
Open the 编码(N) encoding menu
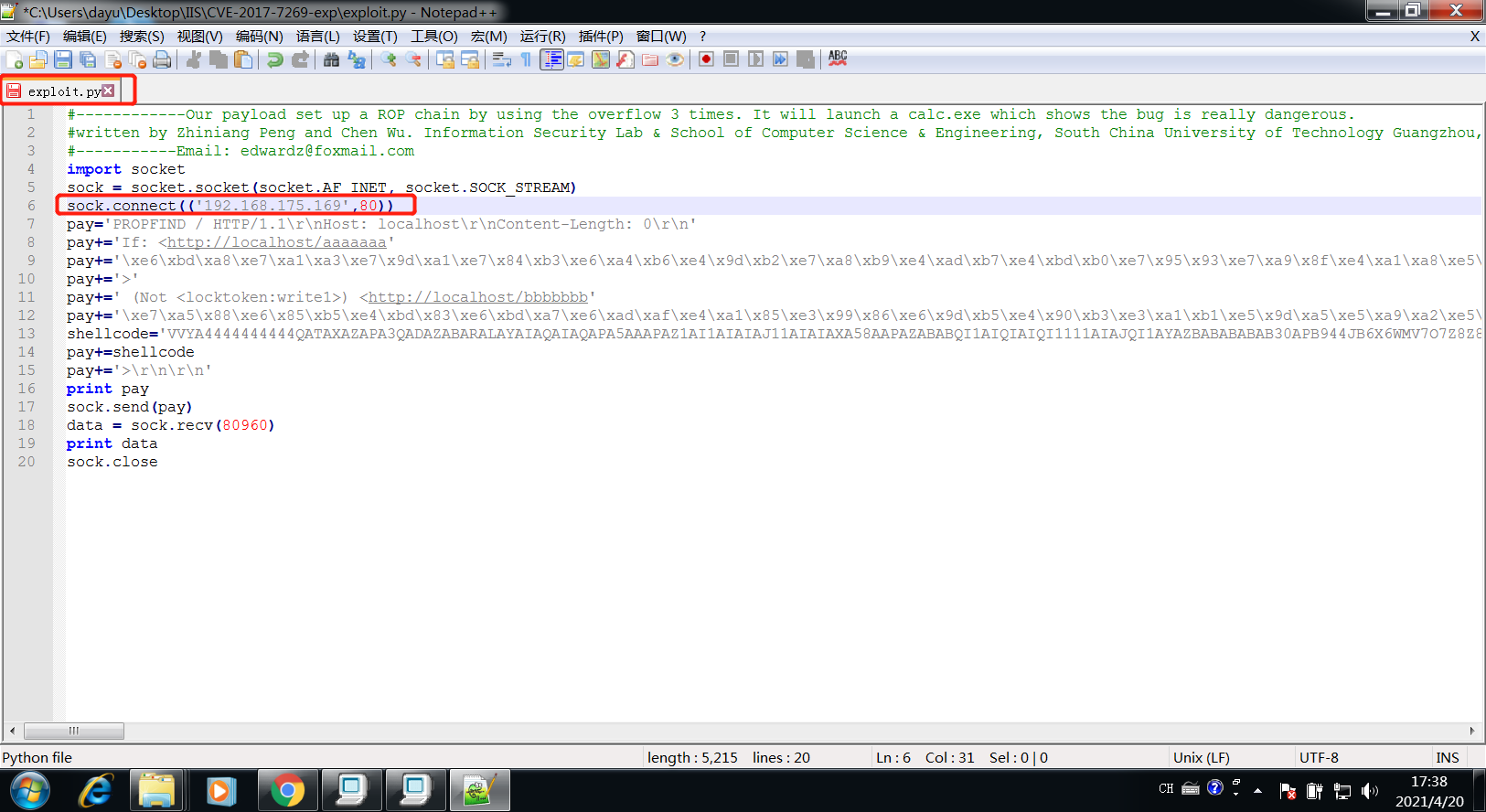tap(260, 37)
